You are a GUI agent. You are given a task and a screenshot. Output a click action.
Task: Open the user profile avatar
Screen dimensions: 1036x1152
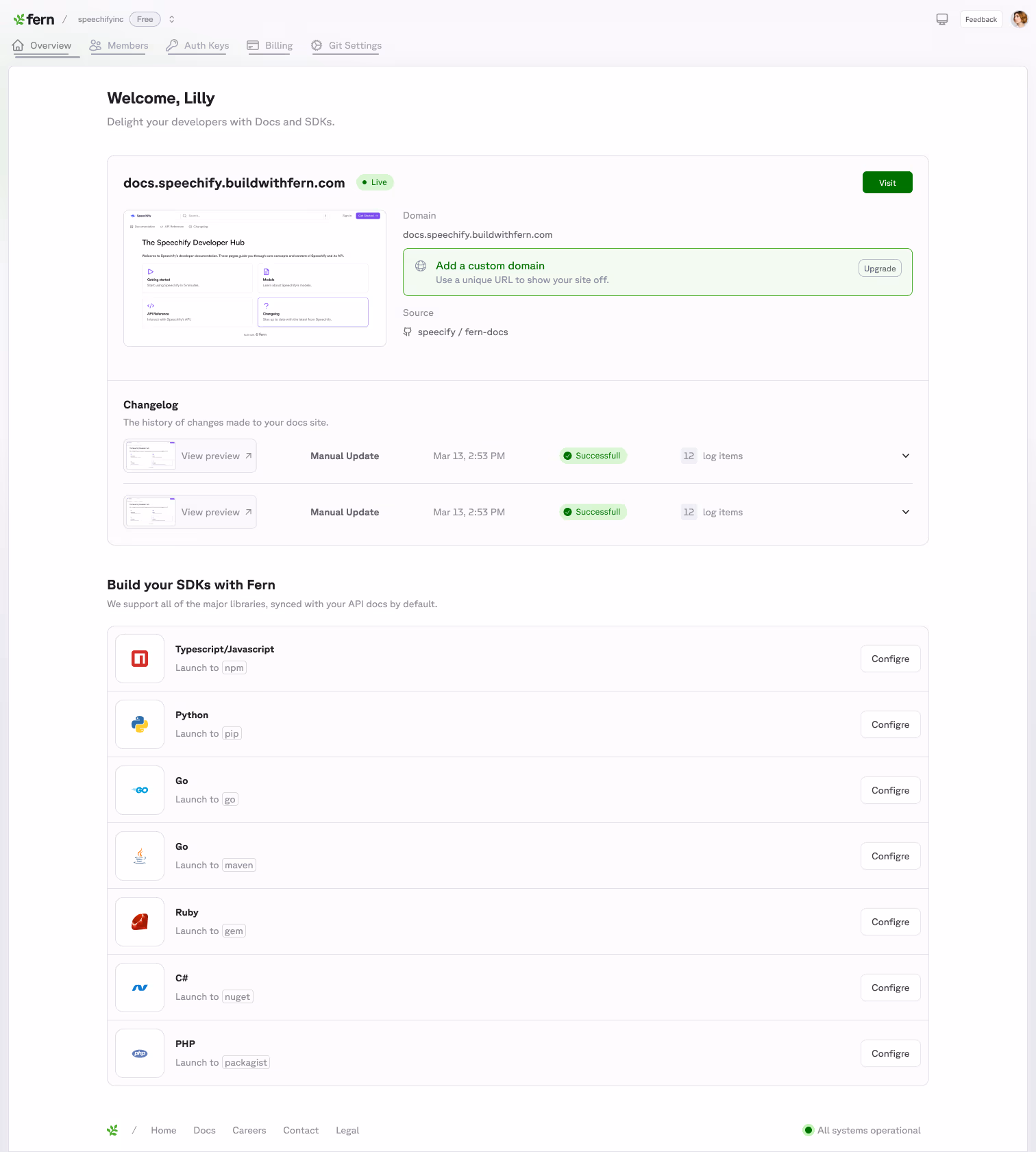point(1020,19)
